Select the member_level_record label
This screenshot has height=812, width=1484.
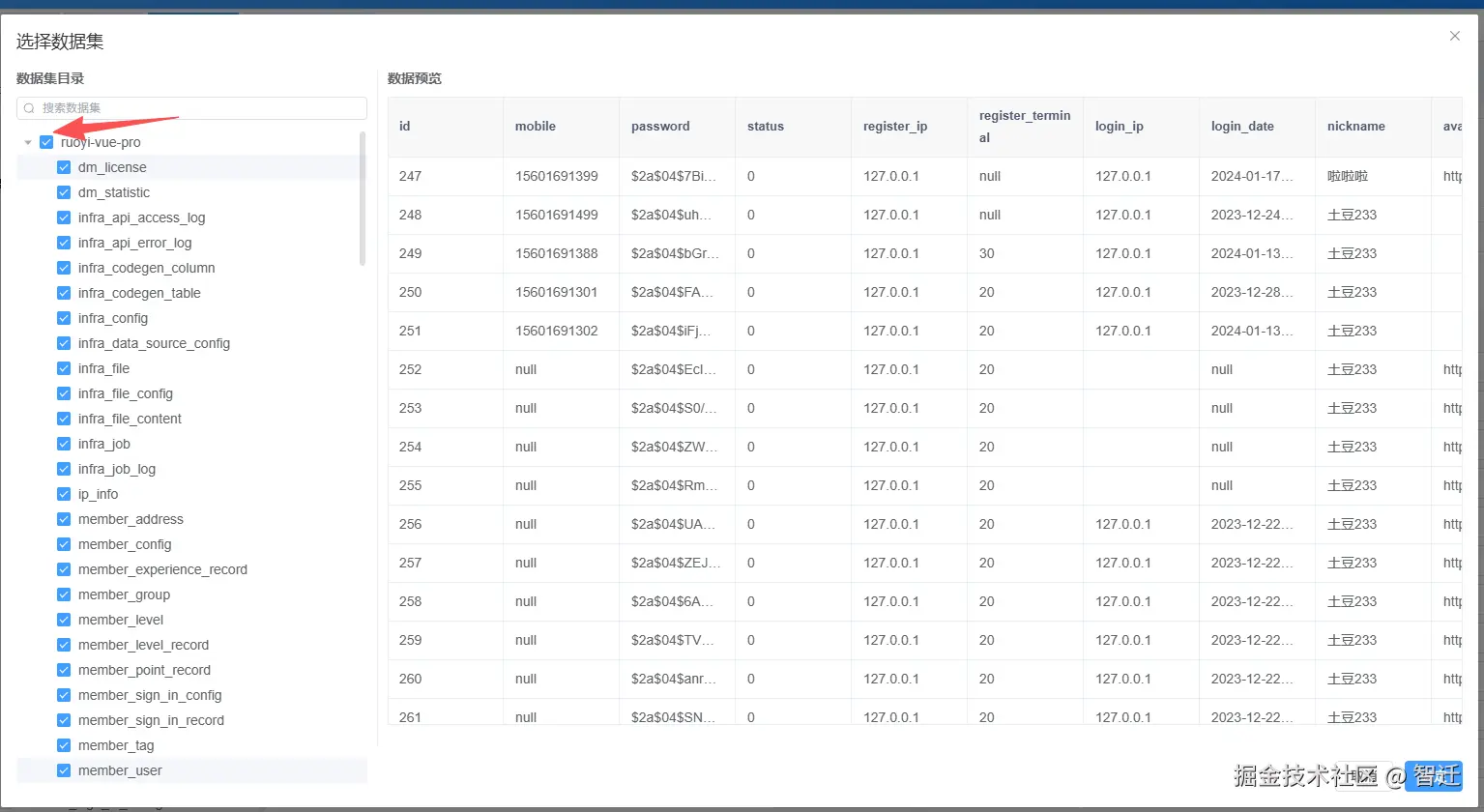tap(143, 645)
